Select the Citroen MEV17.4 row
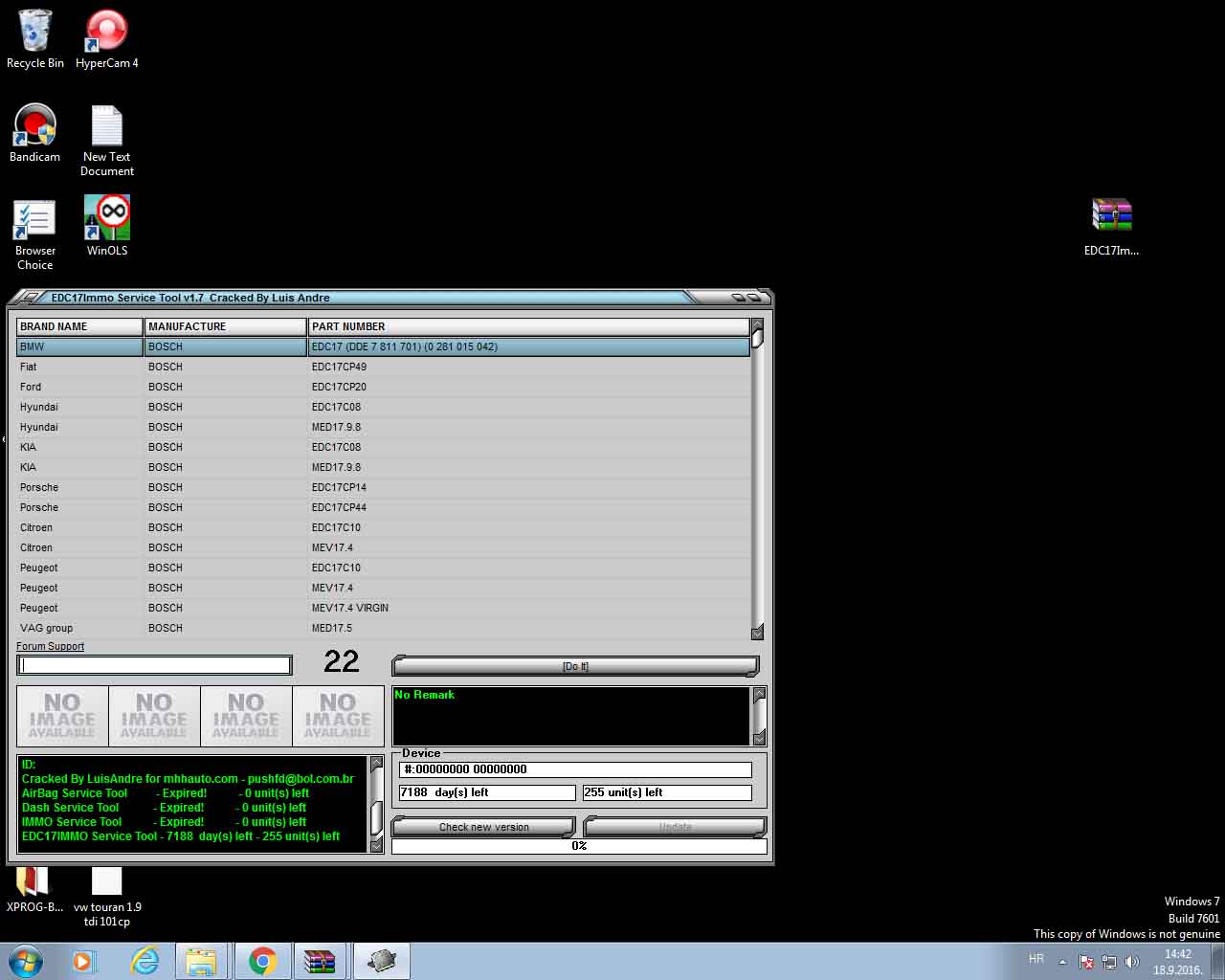 click(383, 547)
